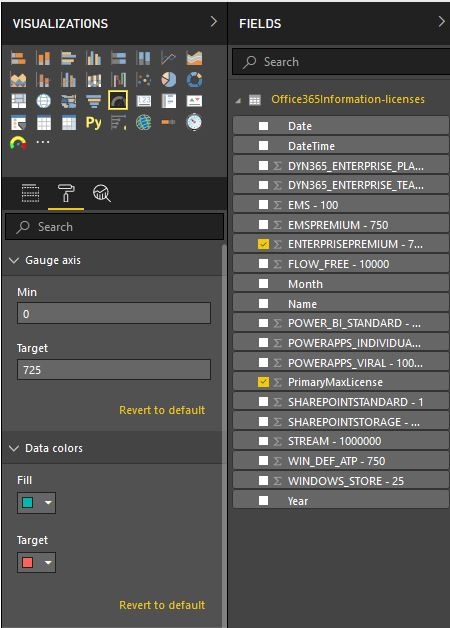
Task: Select the clustered column chart visual
Action: (94, 58)
